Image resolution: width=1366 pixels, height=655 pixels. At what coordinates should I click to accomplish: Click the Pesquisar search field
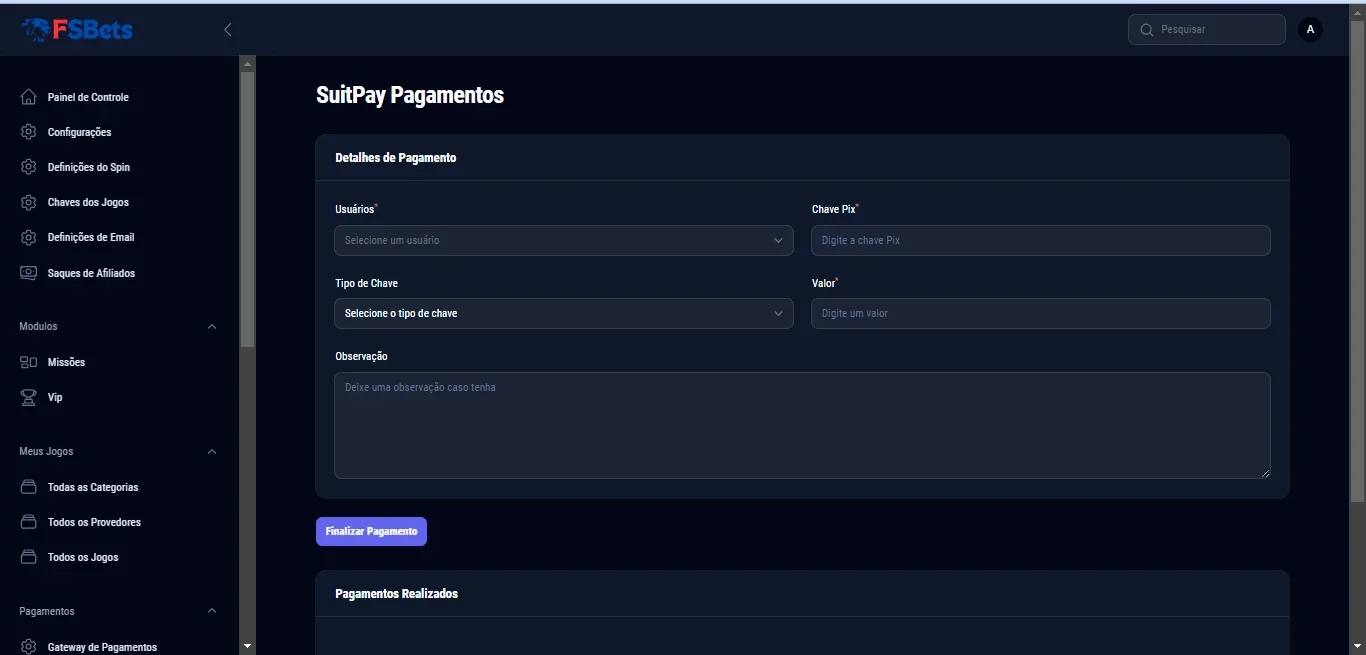click(1207, 30)
